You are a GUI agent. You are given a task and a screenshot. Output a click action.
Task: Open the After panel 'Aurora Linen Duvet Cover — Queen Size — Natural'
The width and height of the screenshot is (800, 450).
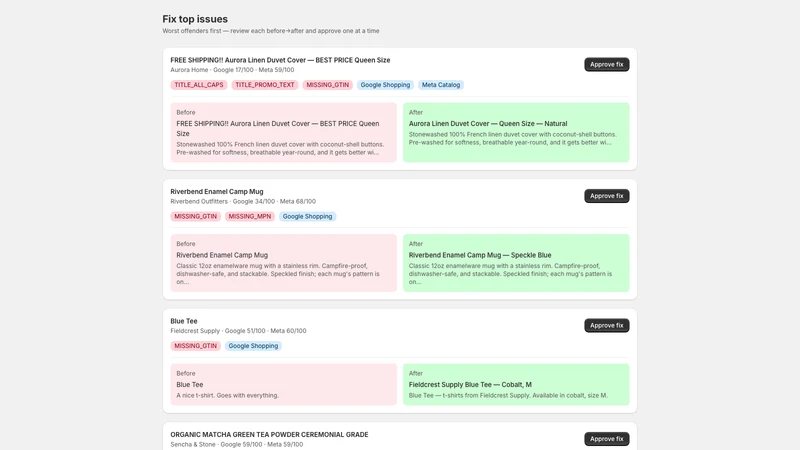click(x=516, y=133)
